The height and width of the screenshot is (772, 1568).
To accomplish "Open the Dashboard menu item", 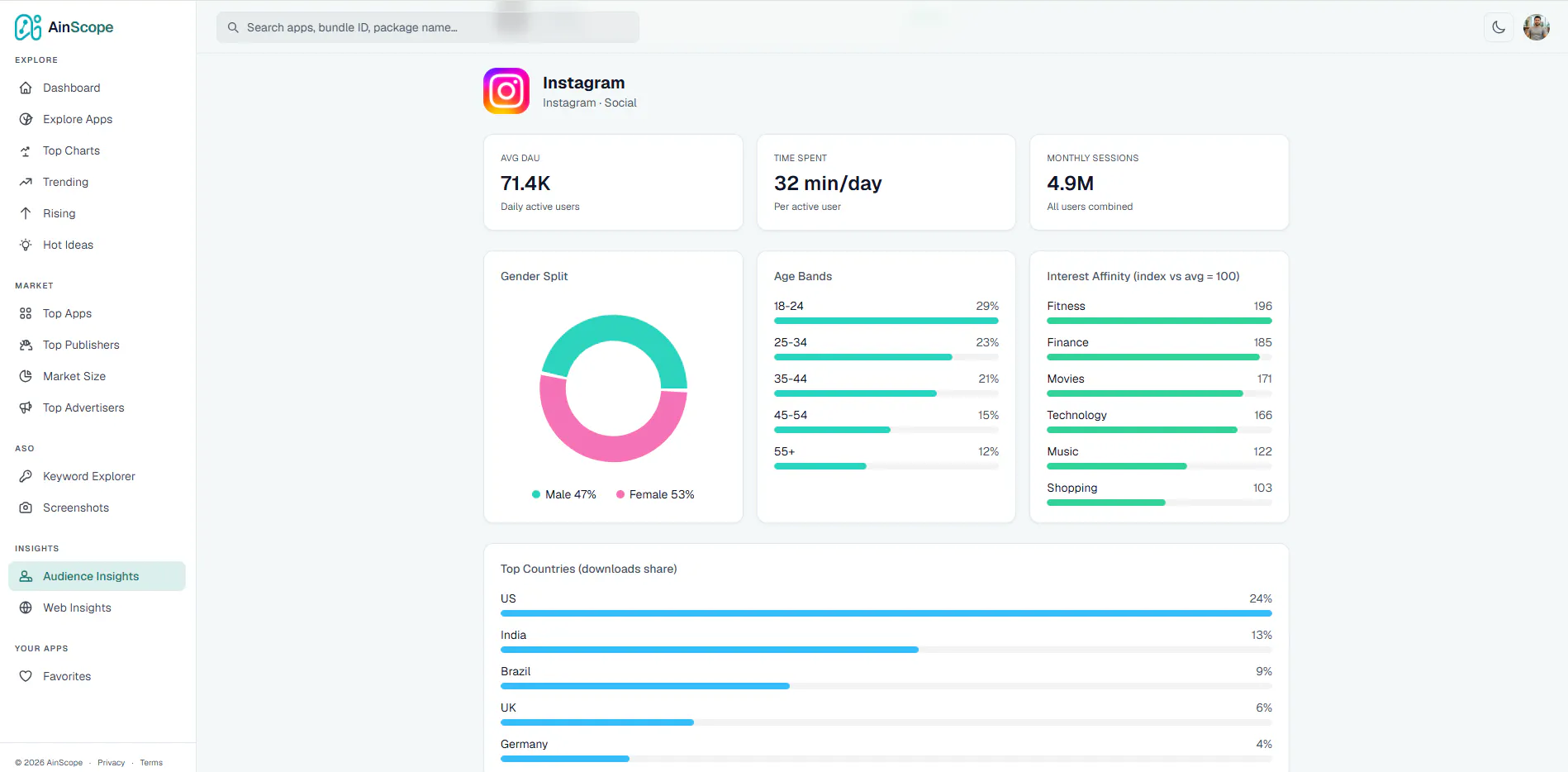I will [97, 88].
